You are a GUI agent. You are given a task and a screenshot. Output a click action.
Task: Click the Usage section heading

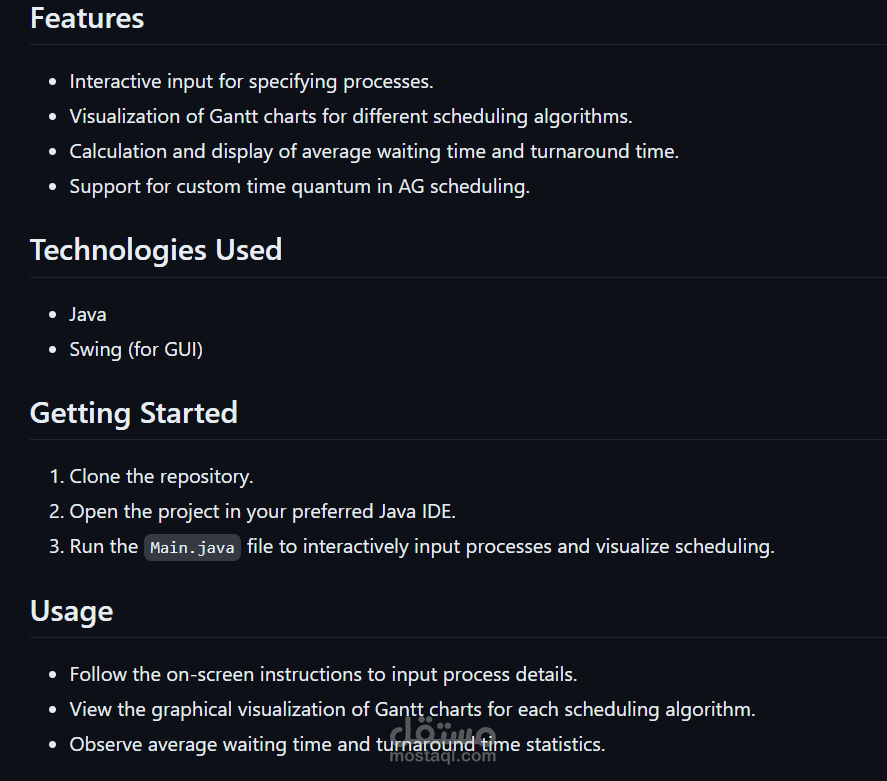coord(71,610)
